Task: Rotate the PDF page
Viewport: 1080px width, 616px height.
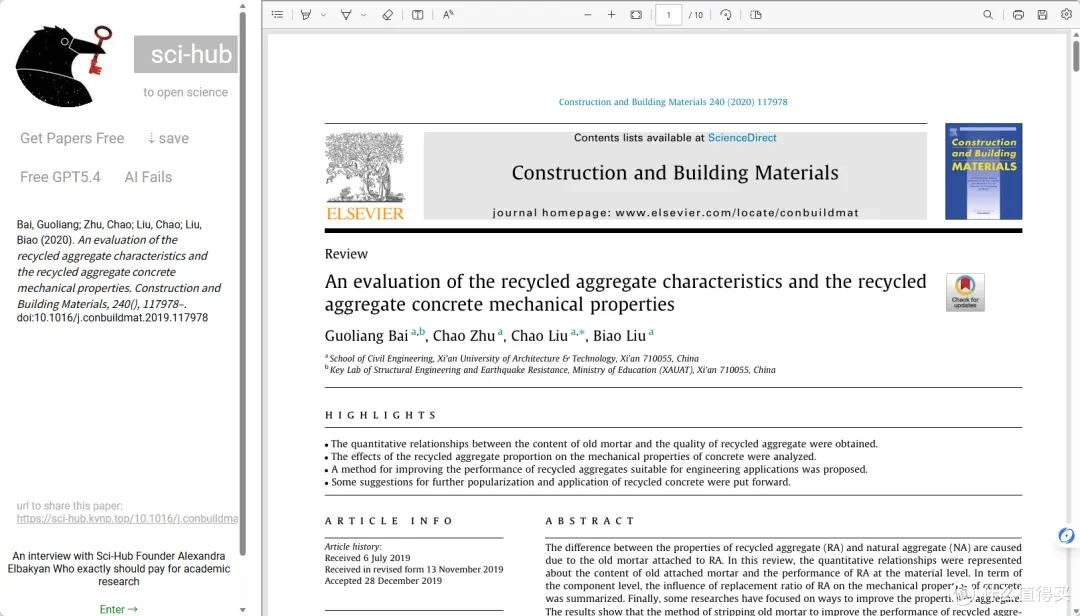Action: (x=725, y=14)
